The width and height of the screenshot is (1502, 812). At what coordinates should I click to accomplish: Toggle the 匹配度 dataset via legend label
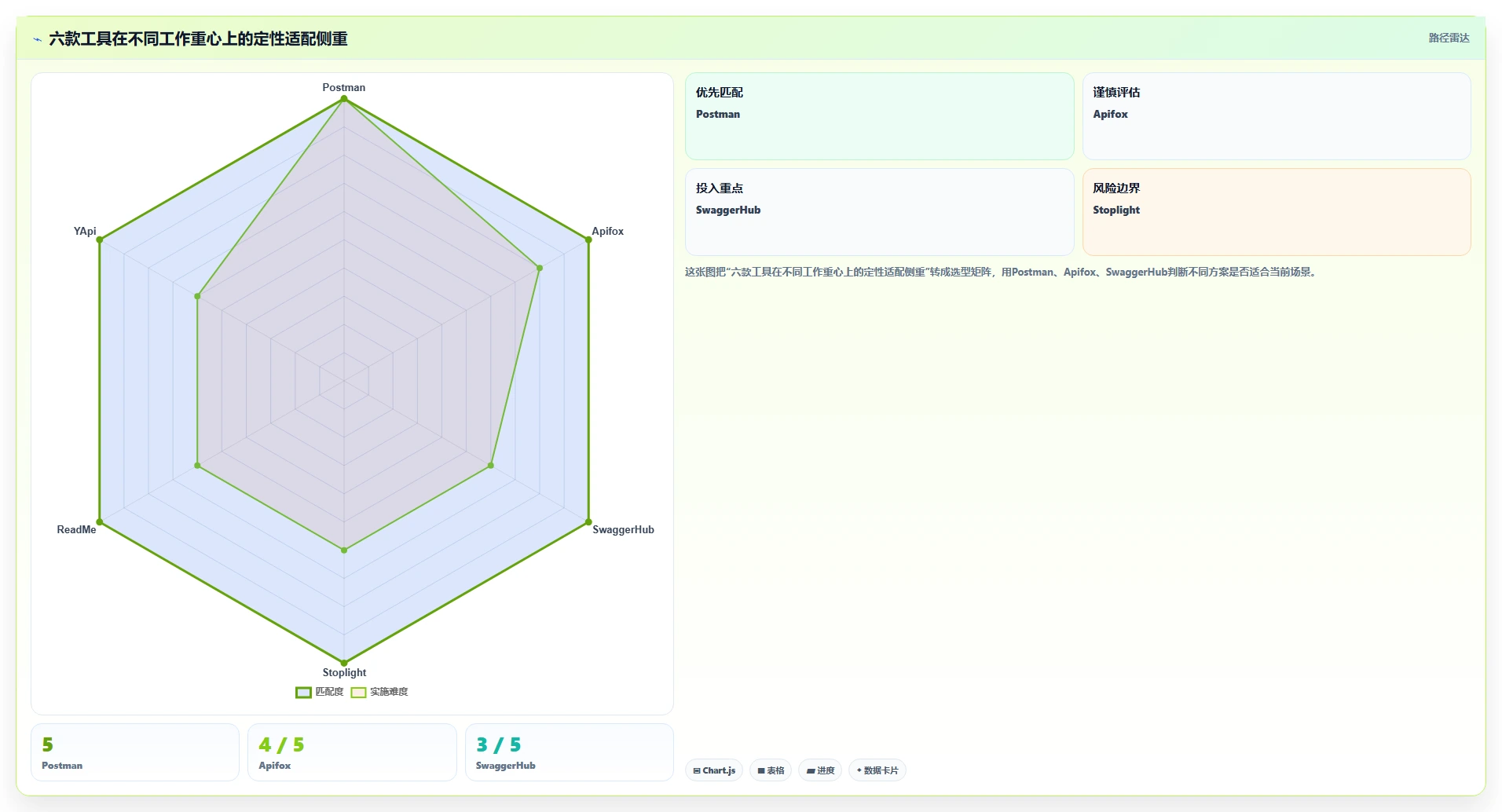coord(329,692)
